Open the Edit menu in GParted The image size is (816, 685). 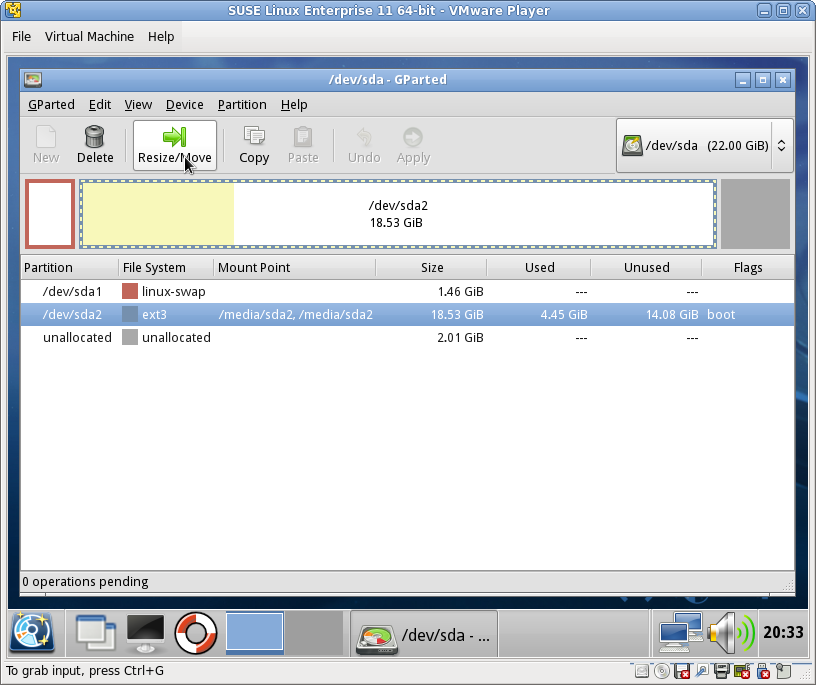coord(100,105)
